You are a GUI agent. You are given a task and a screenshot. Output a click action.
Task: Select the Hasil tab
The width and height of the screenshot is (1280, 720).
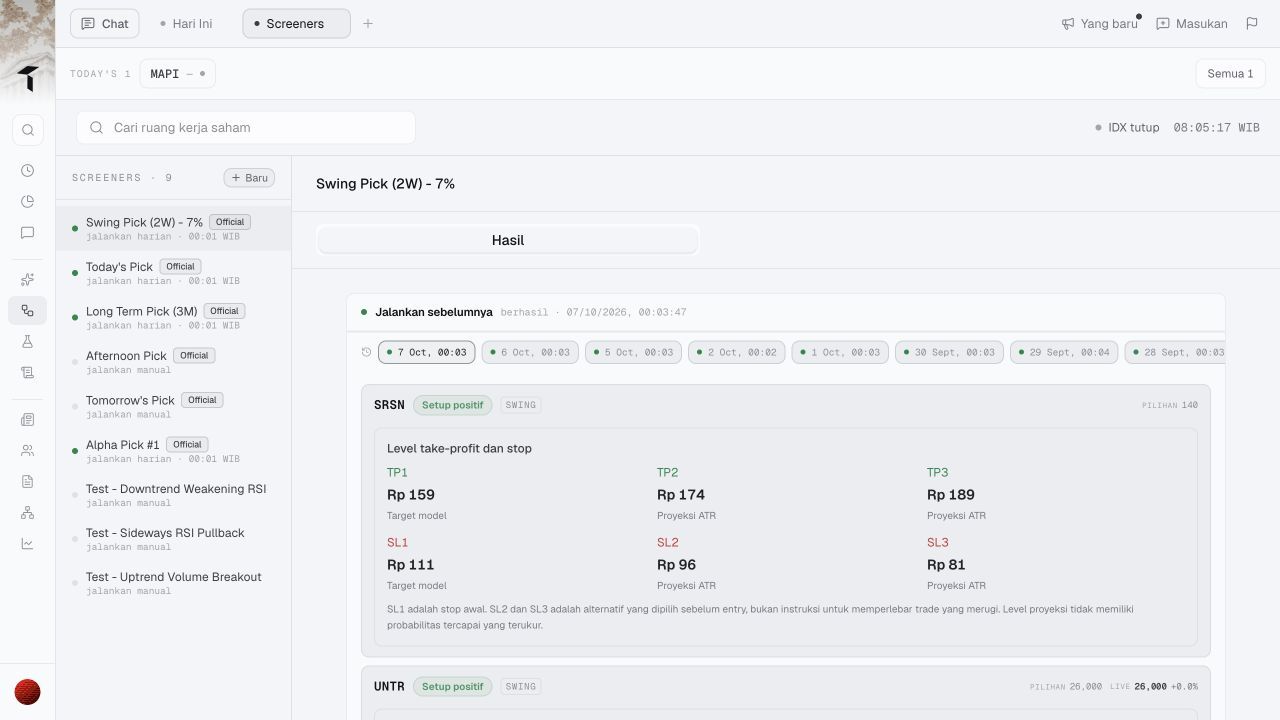coord(508,240)
